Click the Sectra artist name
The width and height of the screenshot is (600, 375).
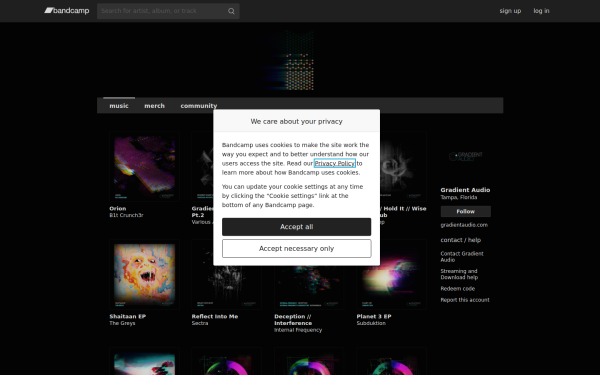[200, 323]
